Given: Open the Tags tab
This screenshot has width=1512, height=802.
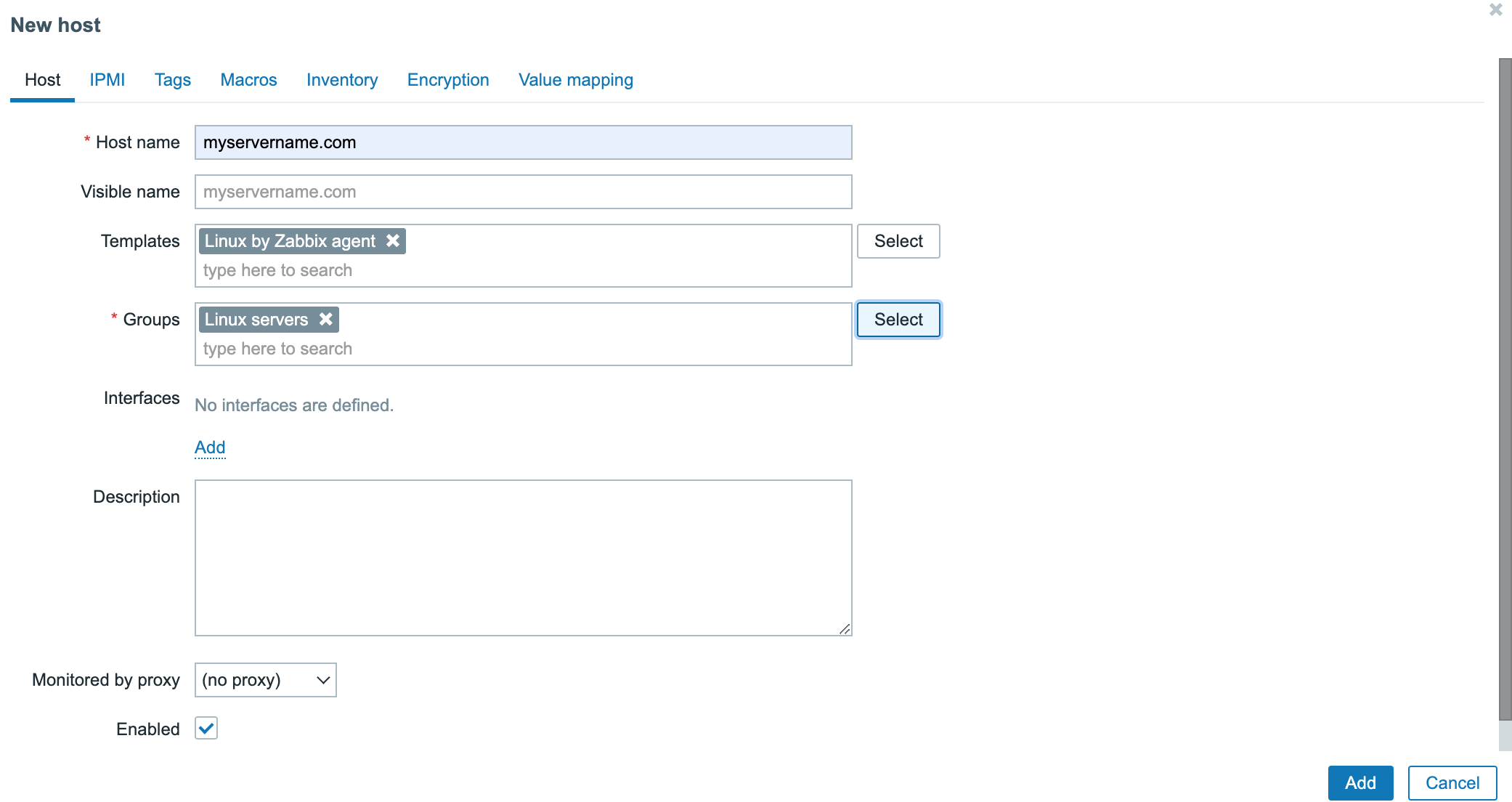Looking at the screenshot, I should click(x=172, y=80).
